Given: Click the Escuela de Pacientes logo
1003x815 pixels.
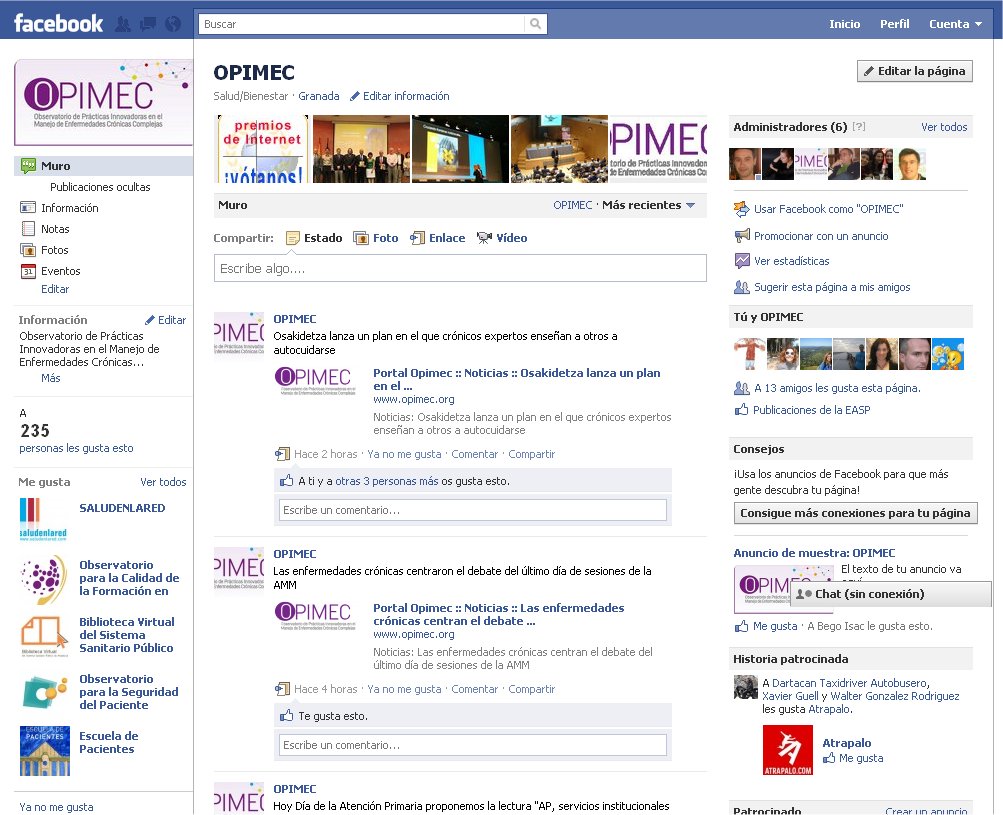Looking at the screenshot, I should (45, 750).
